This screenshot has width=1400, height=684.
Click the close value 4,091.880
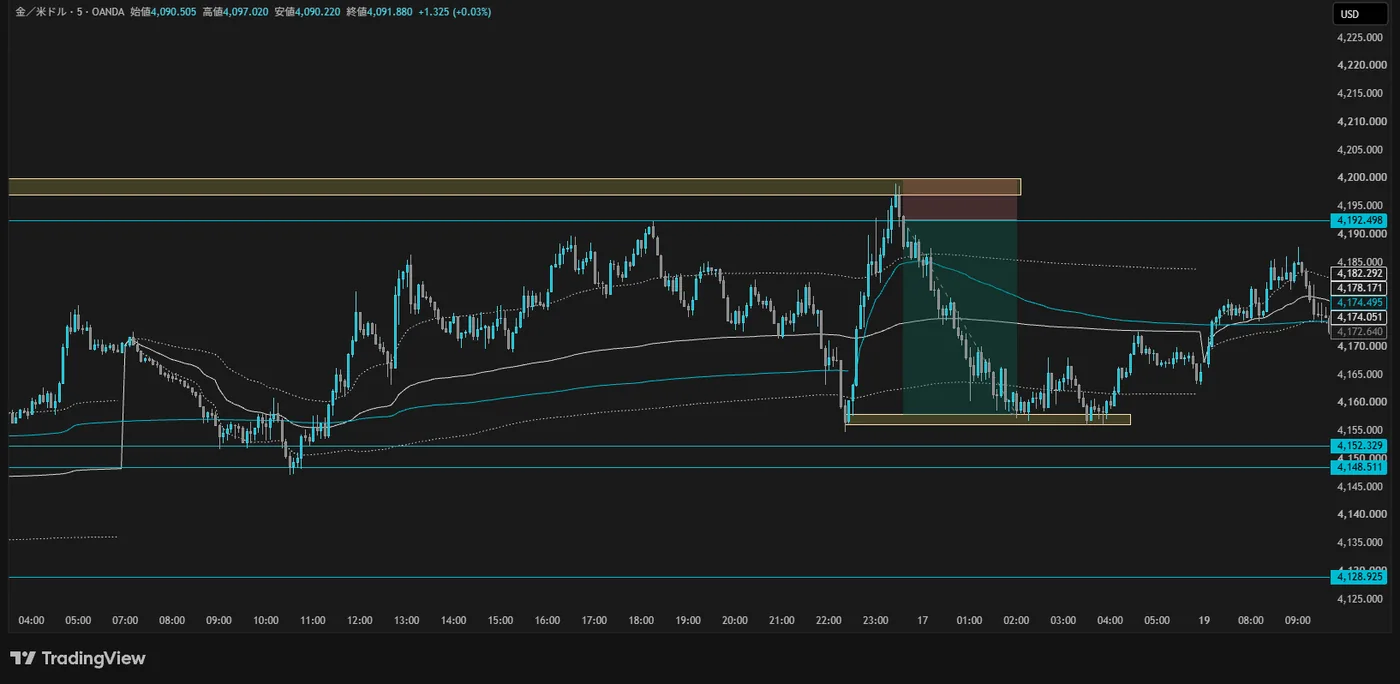click(389, 12)
